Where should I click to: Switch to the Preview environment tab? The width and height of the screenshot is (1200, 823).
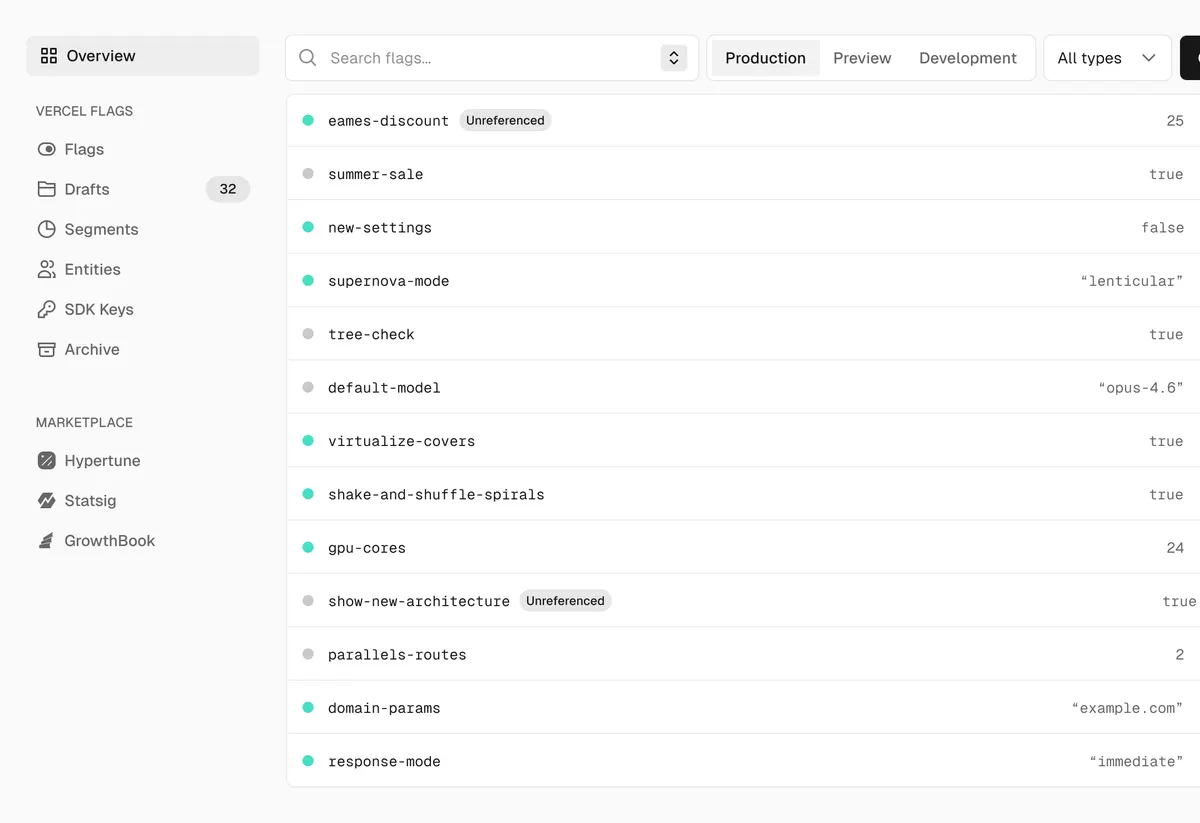coord(862,58)
